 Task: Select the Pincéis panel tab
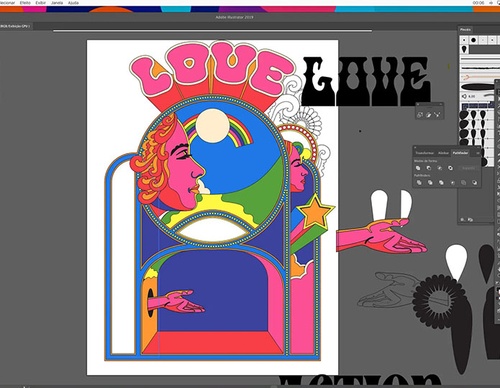click(465, 30)
